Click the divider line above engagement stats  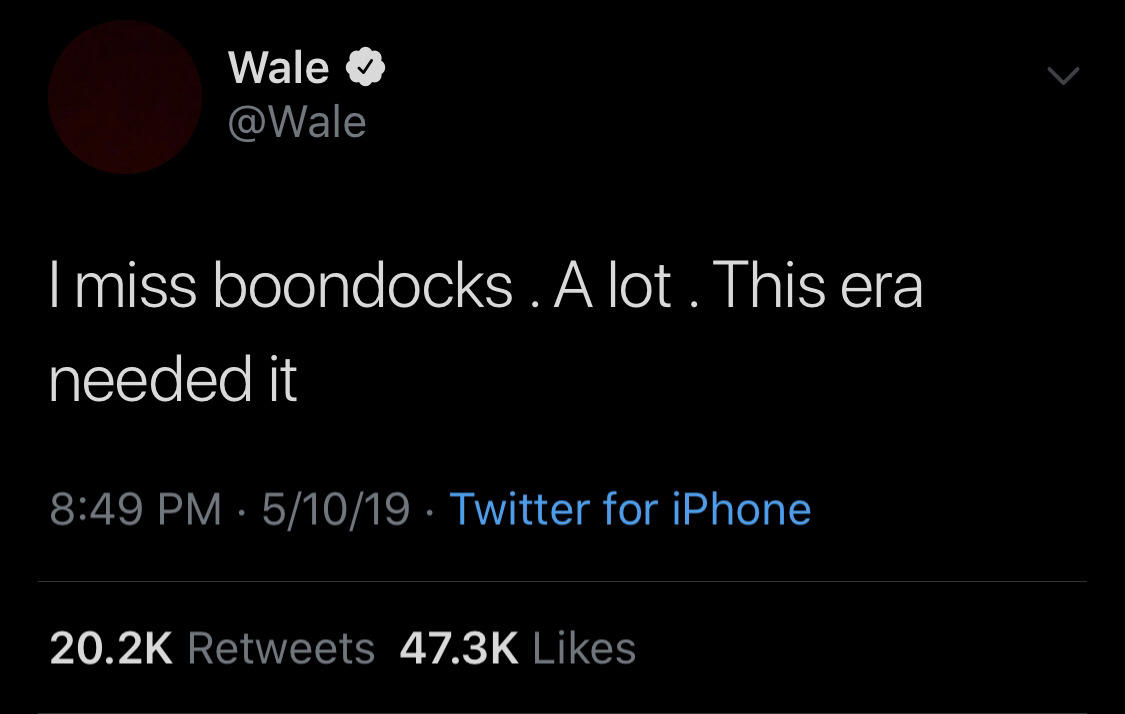pyautogui.click(x=562, y=578)
